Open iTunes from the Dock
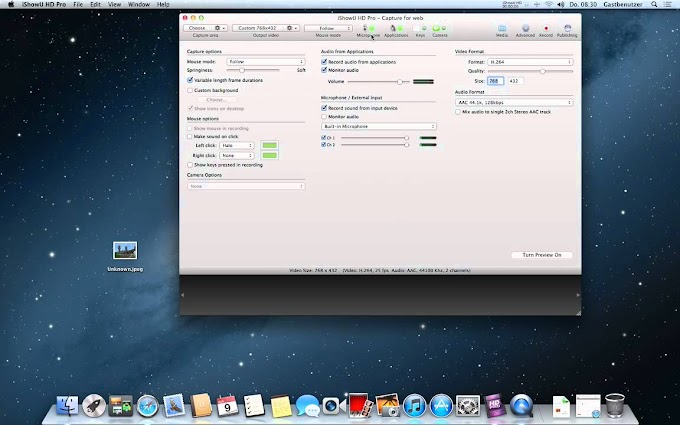The width and height of the screenshot is (680, 425). 414,406
